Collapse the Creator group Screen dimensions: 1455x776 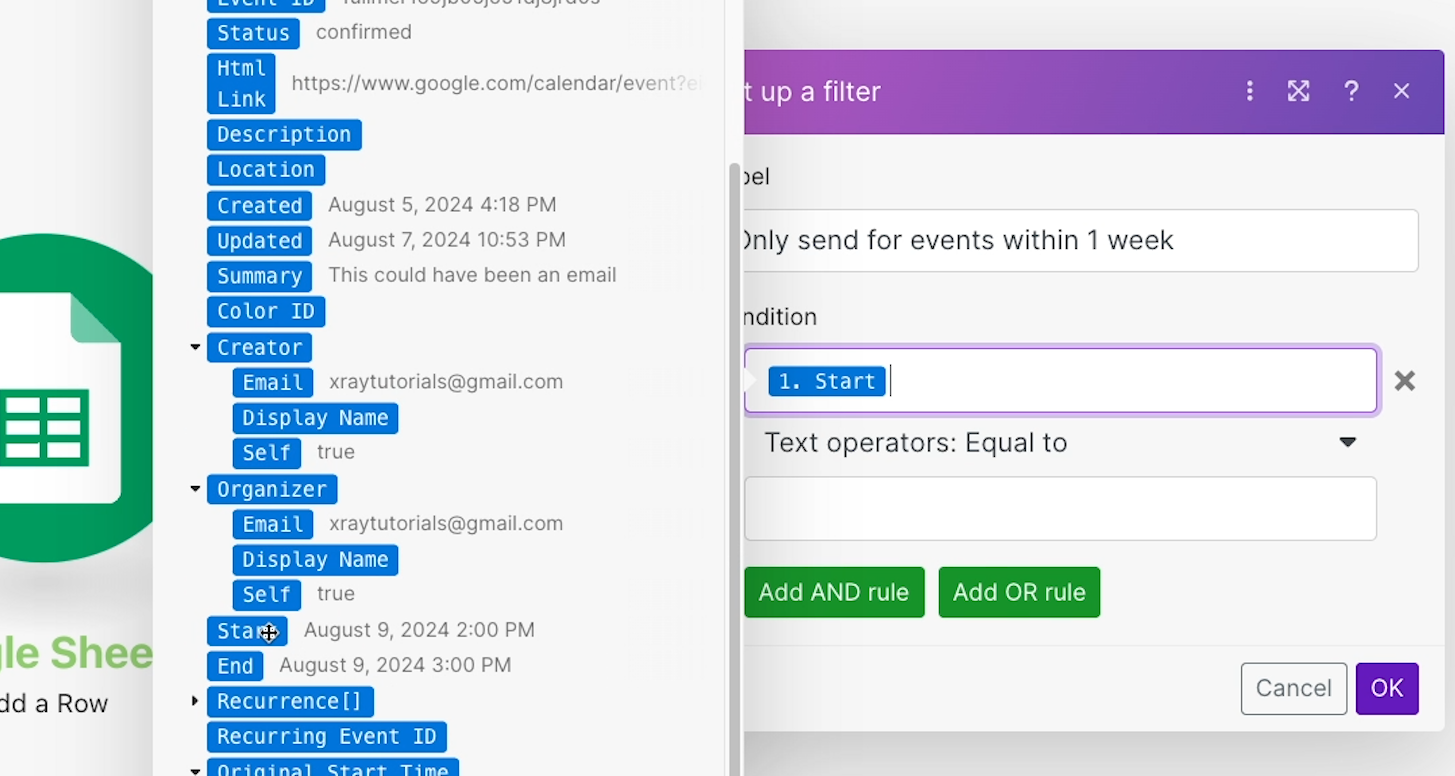(195, 348)
